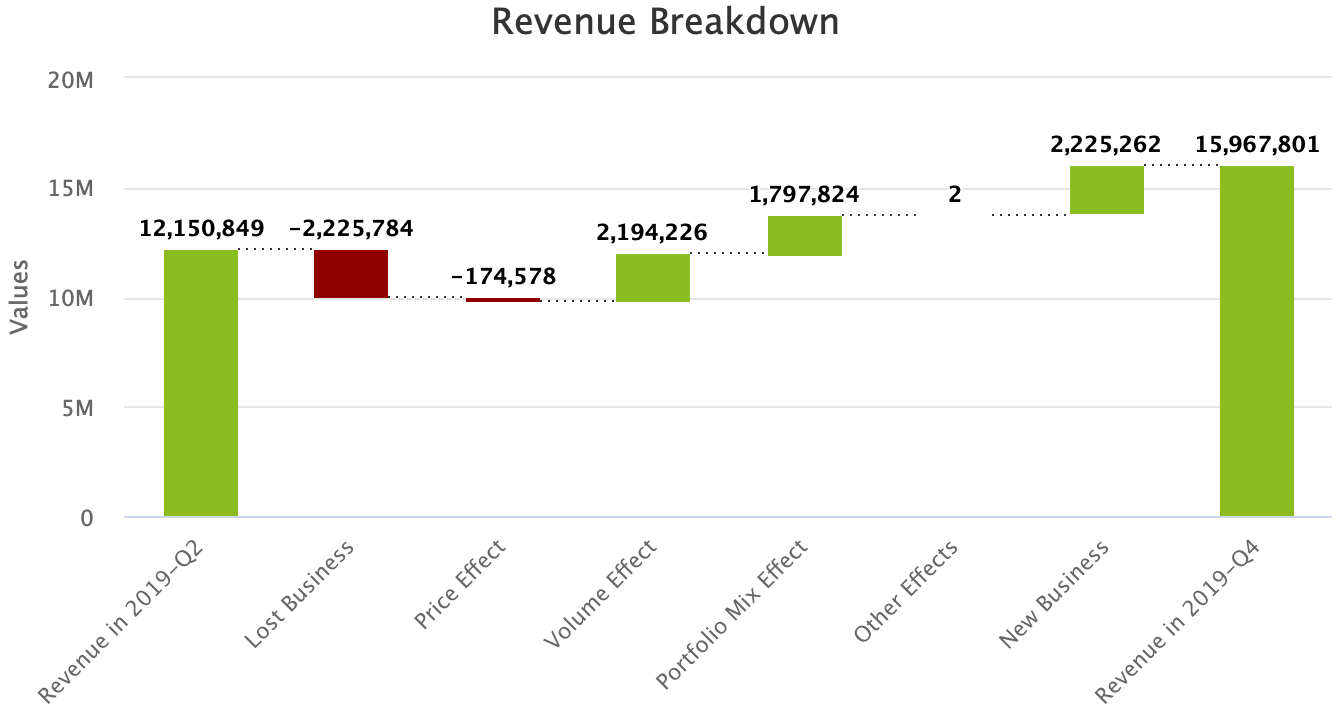Click the New Business x-axis label

click(1056, 594)
